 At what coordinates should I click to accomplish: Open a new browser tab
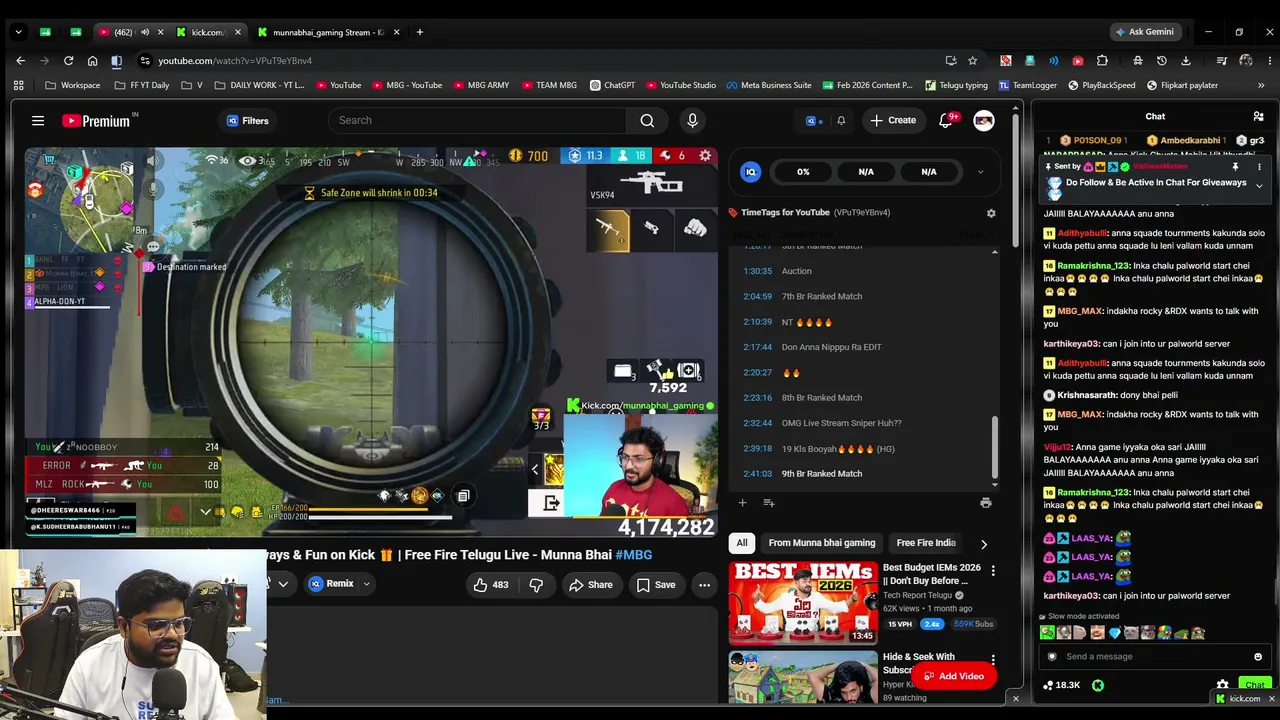click(x=419, y=32)
